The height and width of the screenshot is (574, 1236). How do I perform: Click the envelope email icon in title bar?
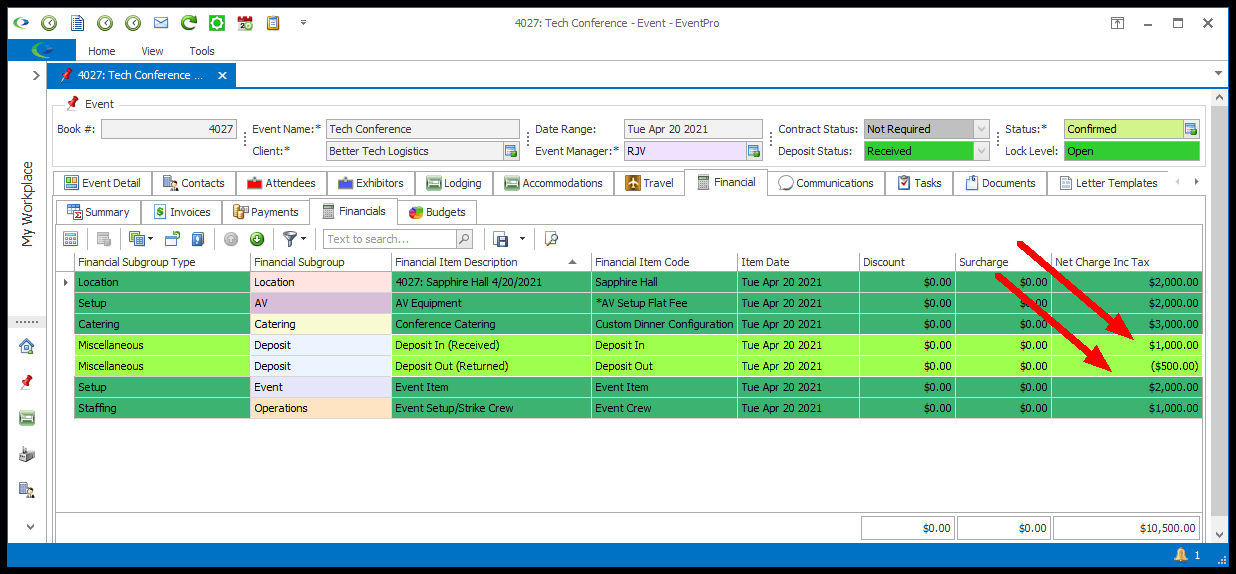(160, 22)
